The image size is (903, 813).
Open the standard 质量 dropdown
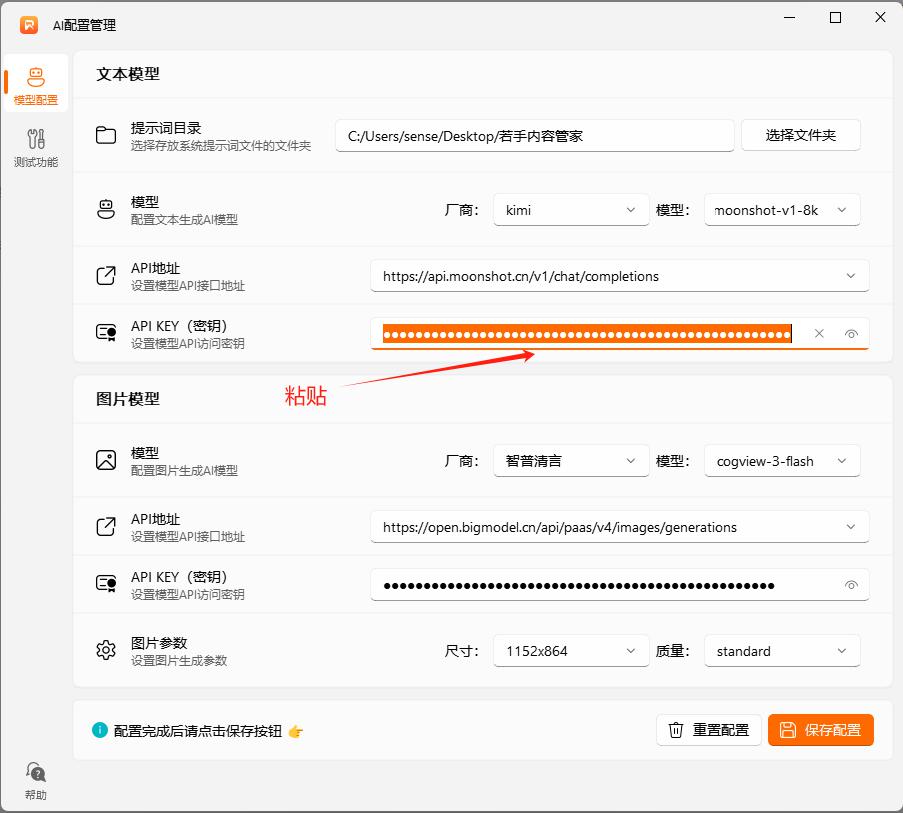pos(782,651)
